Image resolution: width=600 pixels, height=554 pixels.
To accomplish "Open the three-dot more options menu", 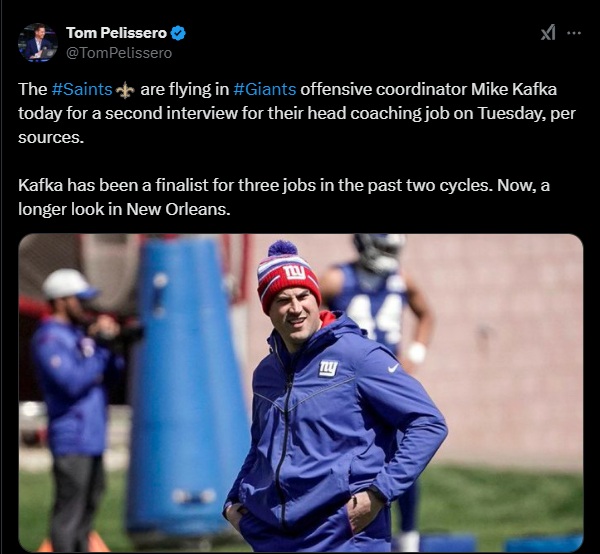I will tap(574, 33).
